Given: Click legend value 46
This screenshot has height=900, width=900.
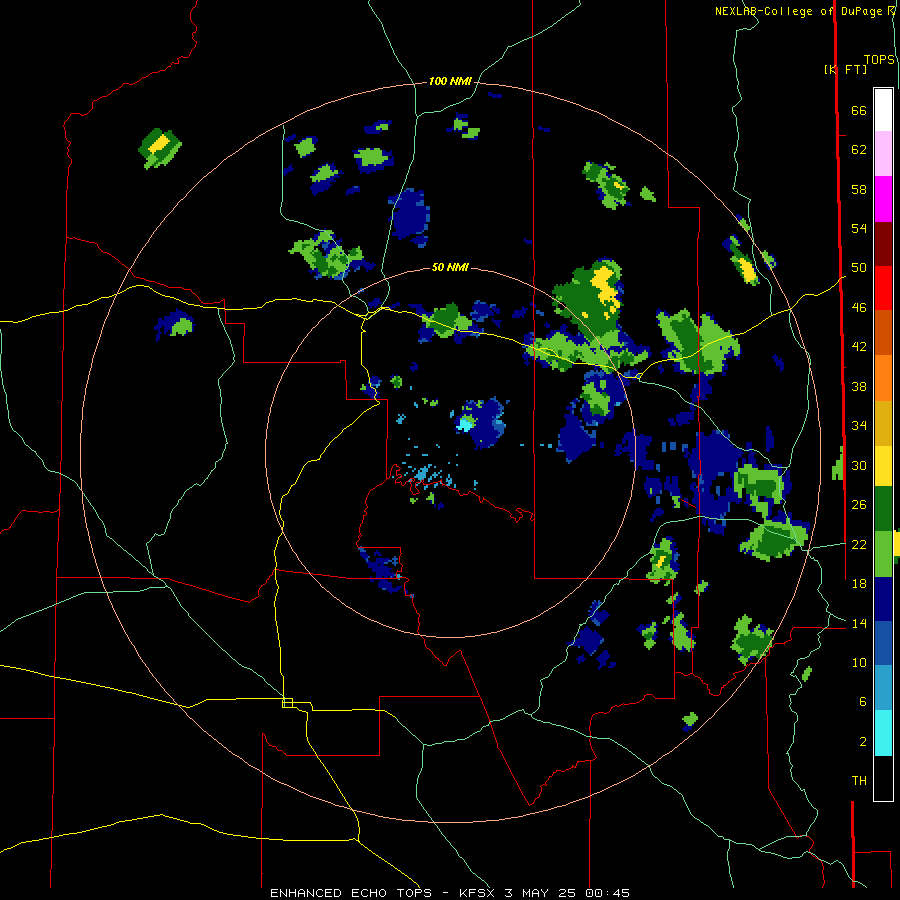Looking at the screenshot, I should pyautogui.click(x=859, y=307).
